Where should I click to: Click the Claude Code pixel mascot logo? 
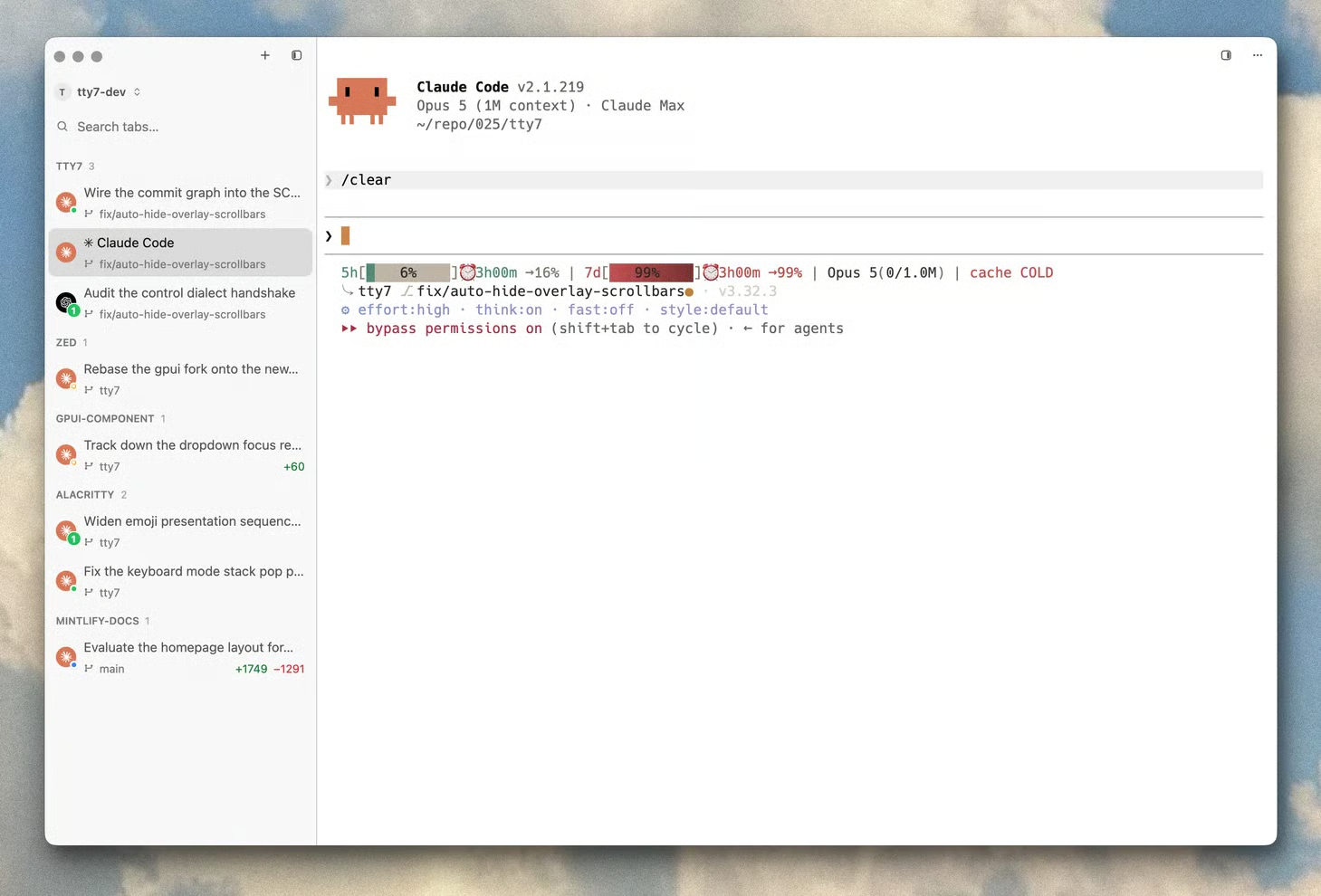362,100
